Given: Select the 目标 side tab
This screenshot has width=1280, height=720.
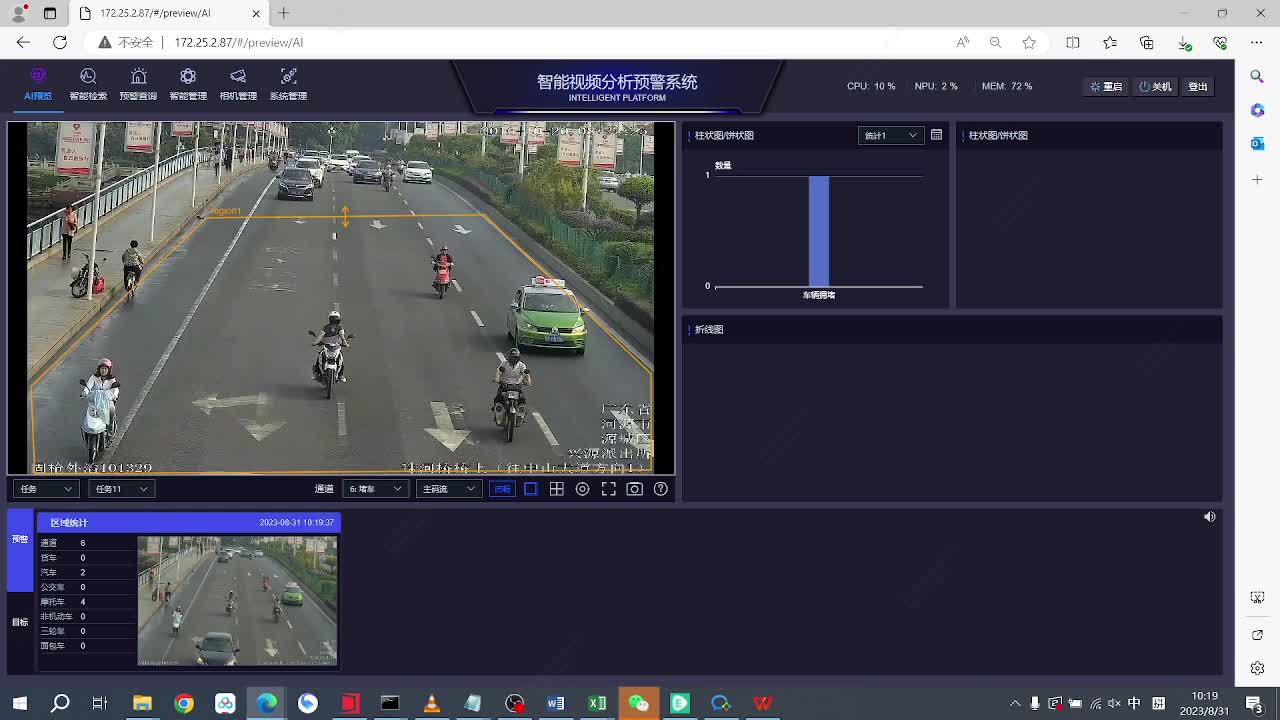Looking at the screenshot, I should pyautogui.click(x=20, y=622).
